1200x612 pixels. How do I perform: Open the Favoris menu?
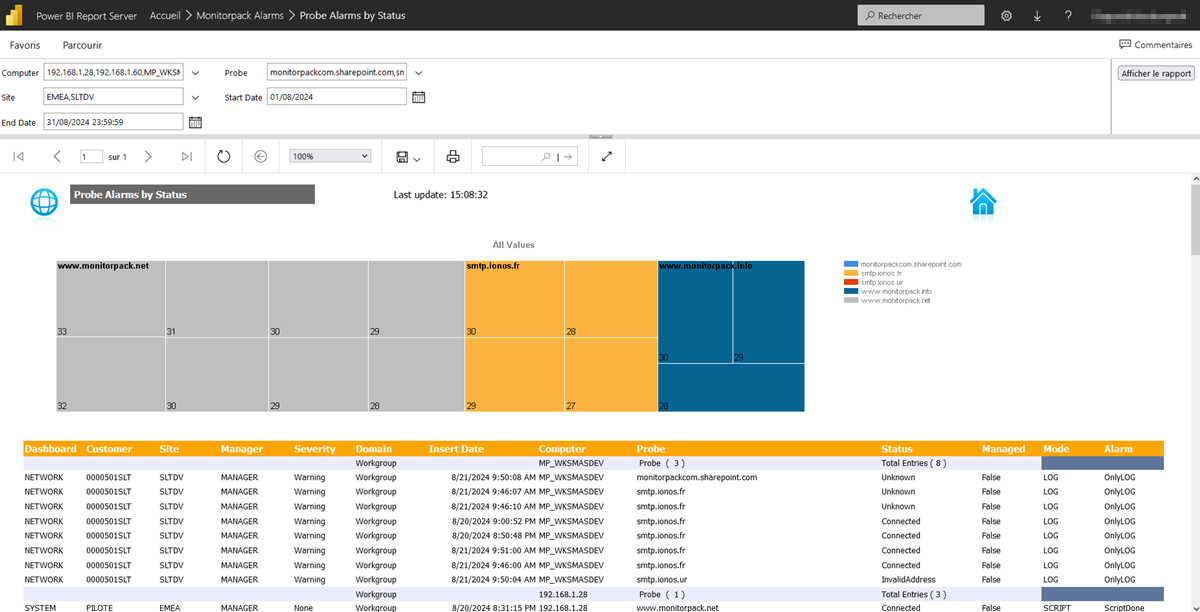[x=25, y=45]
